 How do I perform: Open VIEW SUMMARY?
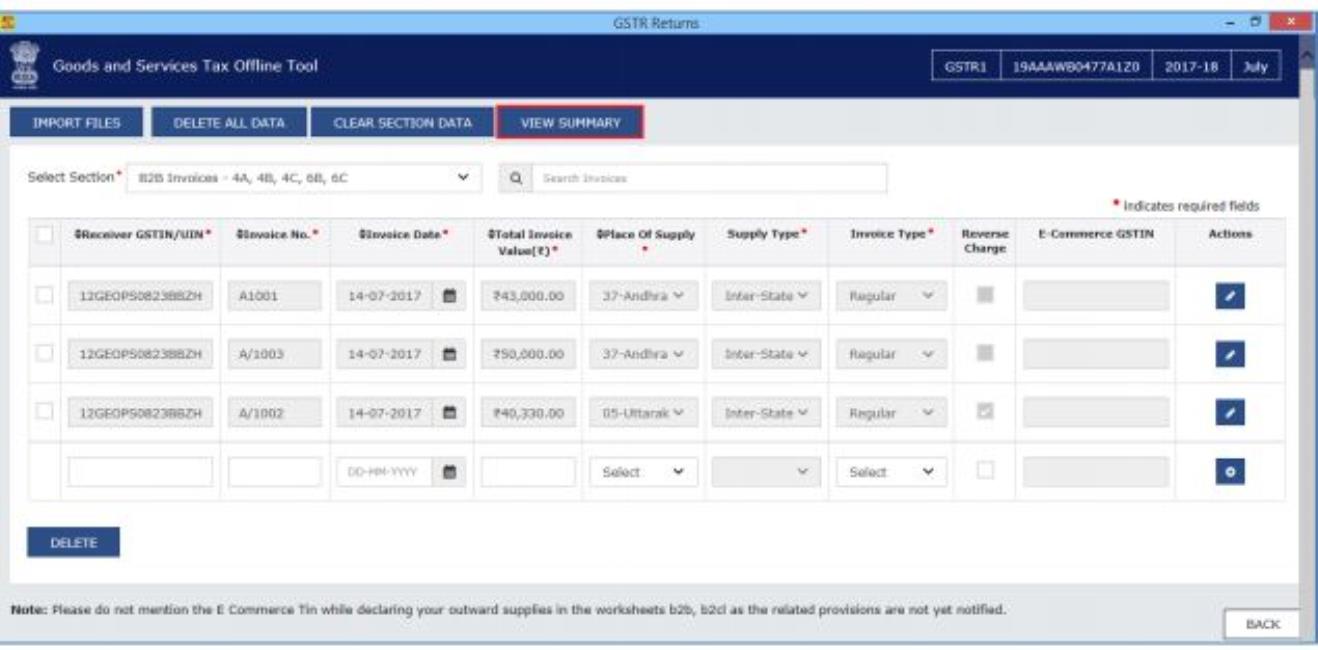(571, 123)
